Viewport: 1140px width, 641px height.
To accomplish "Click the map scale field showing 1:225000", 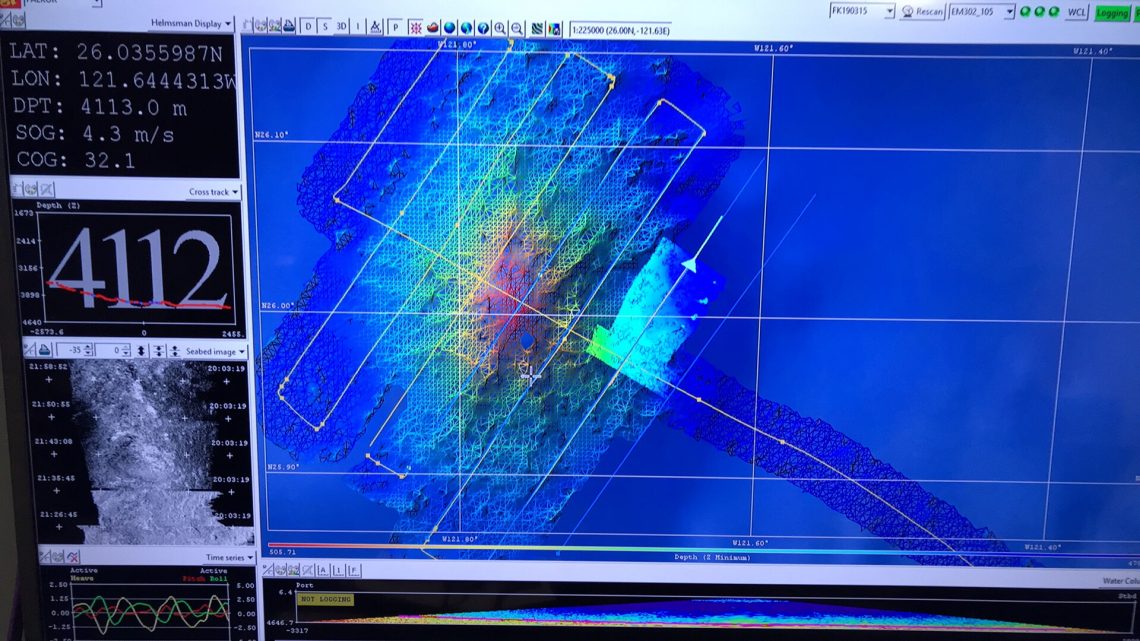I will (620, 31).
